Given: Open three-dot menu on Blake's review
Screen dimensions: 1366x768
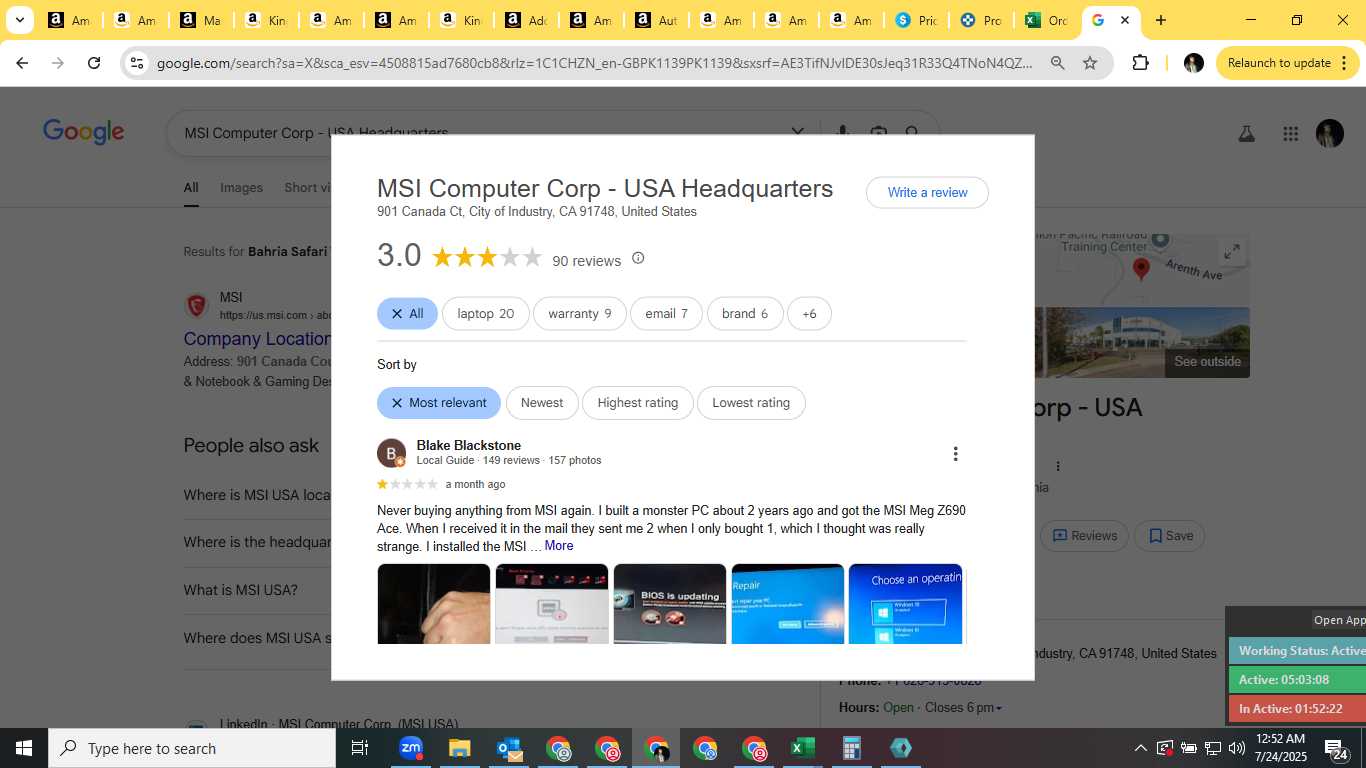Looking at the screenshot, I should pos(955,454).
